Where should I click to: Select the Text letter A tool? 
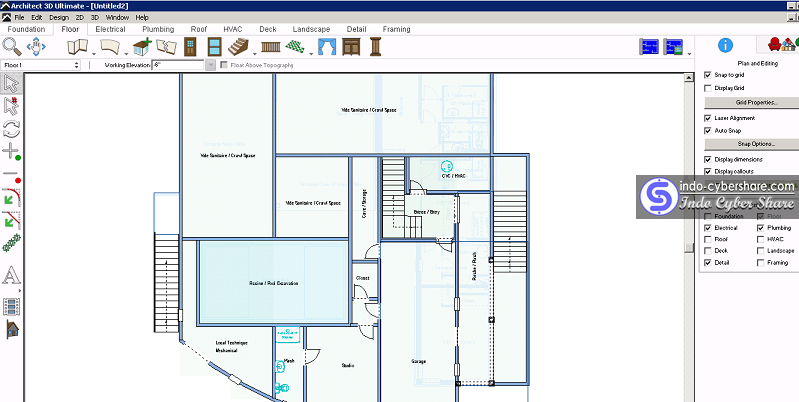(11, 276)
